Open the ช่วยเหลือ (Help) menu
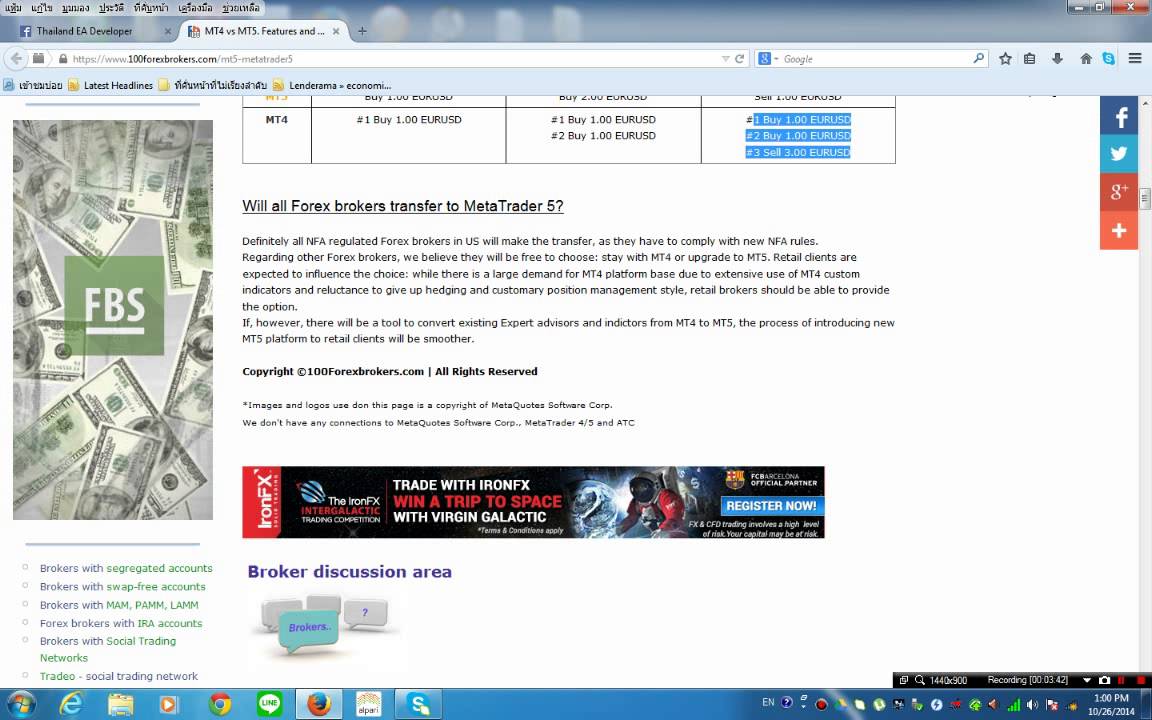 [x=241, y=8]
